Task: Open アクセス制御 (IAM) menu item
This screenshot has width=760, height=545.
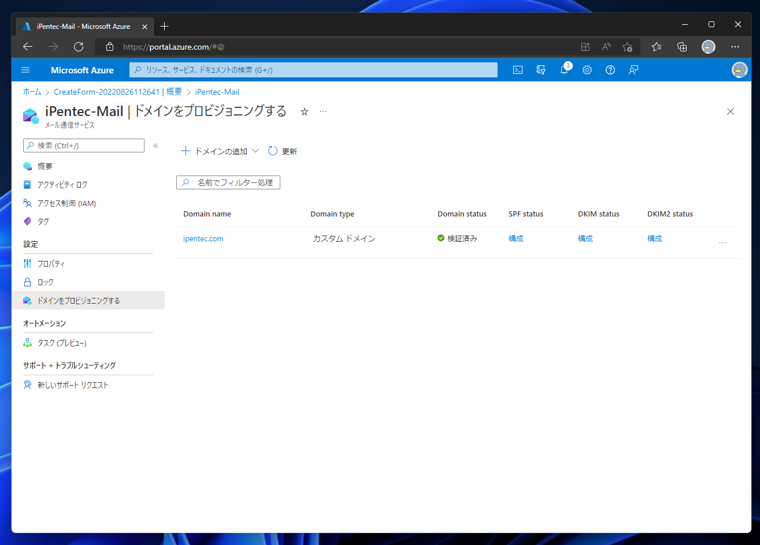Action: pyautogui.click(x=66, y=203)
